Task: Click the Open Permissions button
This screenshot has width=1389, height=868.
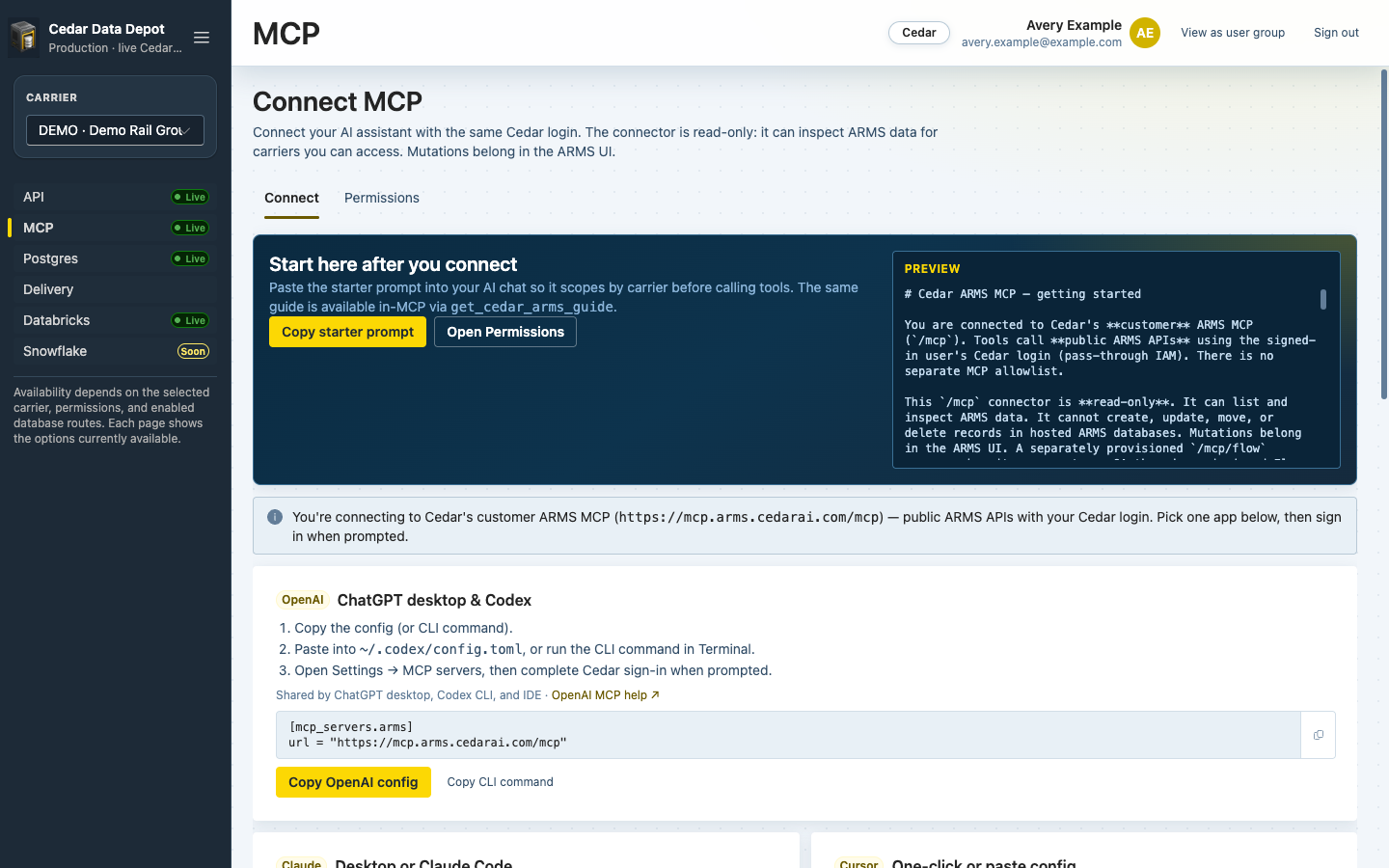Action: pos(505,332)
